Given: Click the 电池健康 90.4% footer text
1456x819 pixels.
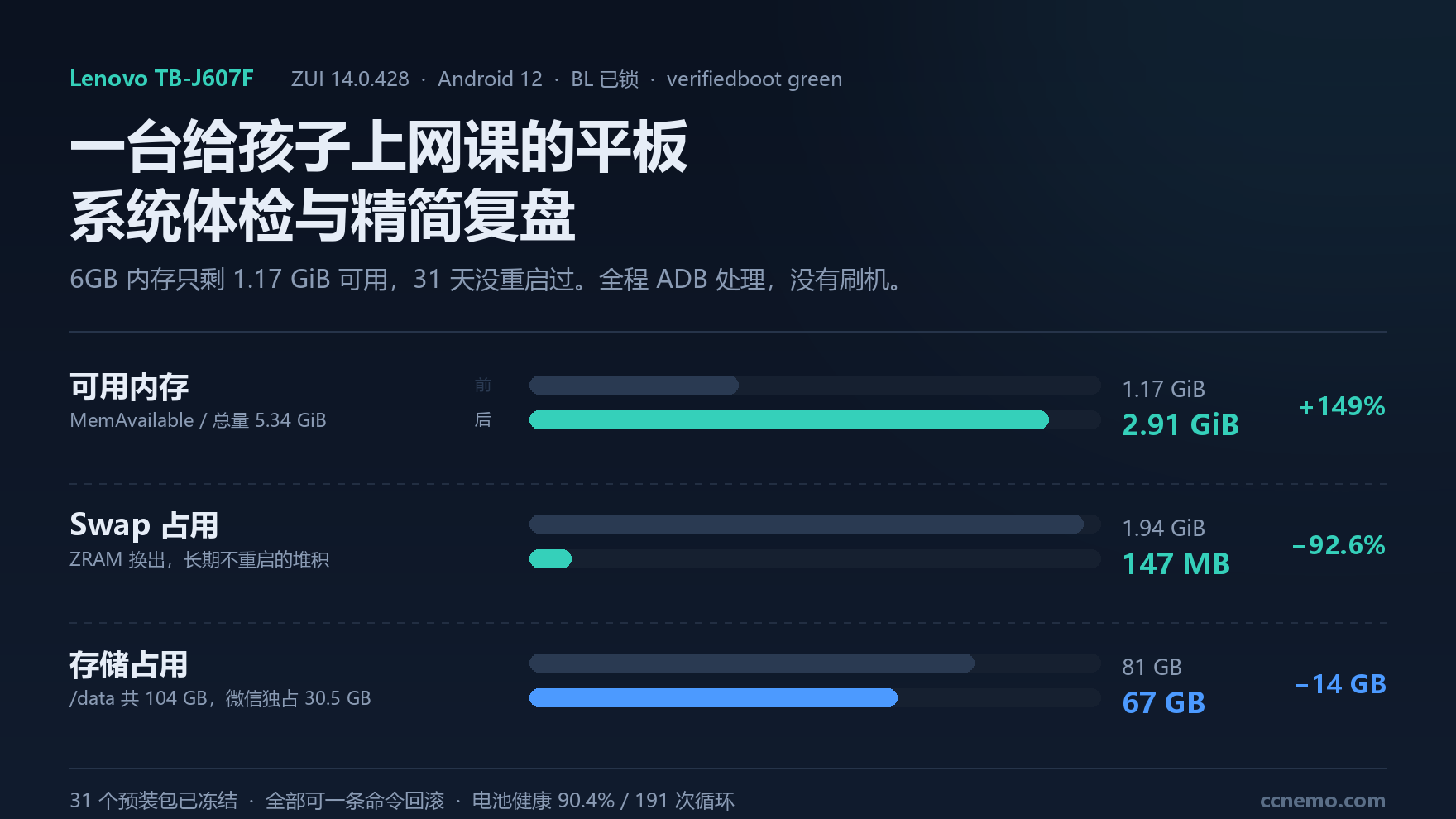Looking at the screenshot, I should [x=544, y=801].
